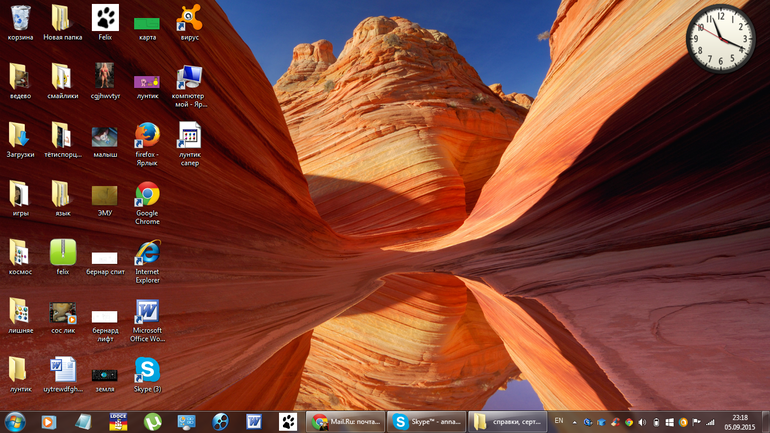Select the Microsoft Office Word desktop shortcut

point(147,312)
